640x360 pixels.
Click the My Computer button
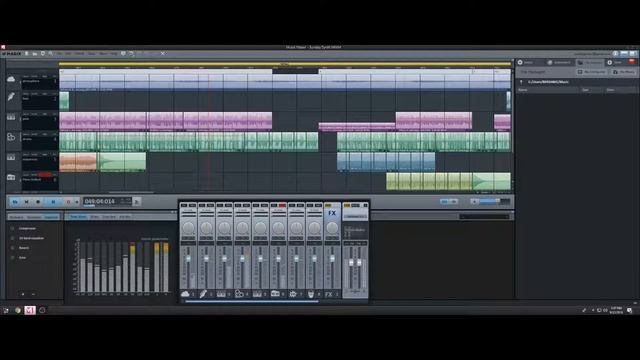[x=591, y=72]
